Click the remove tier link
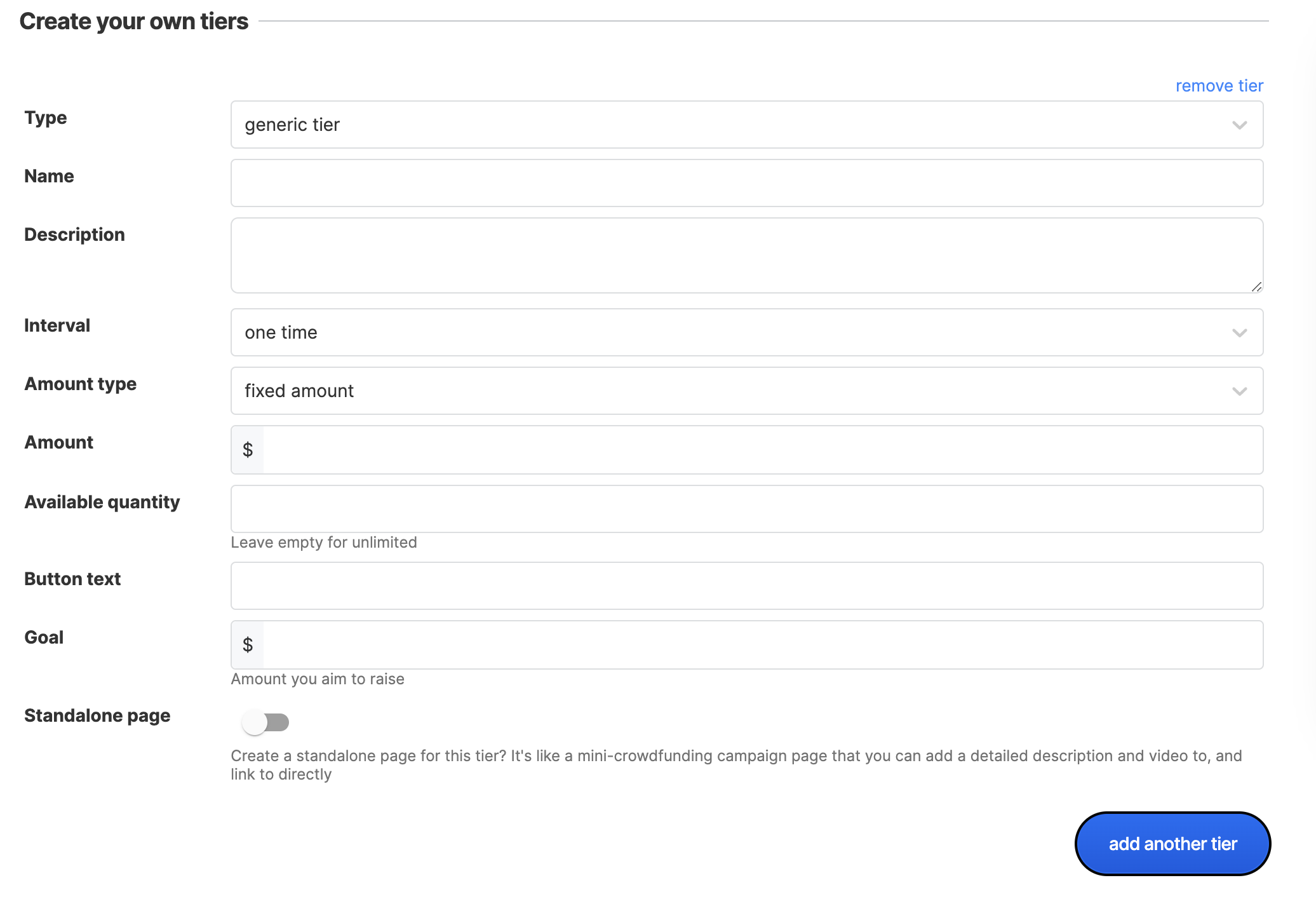Screen dimensions: 1316x906 pyautogui.click(x=1219, y=86)
